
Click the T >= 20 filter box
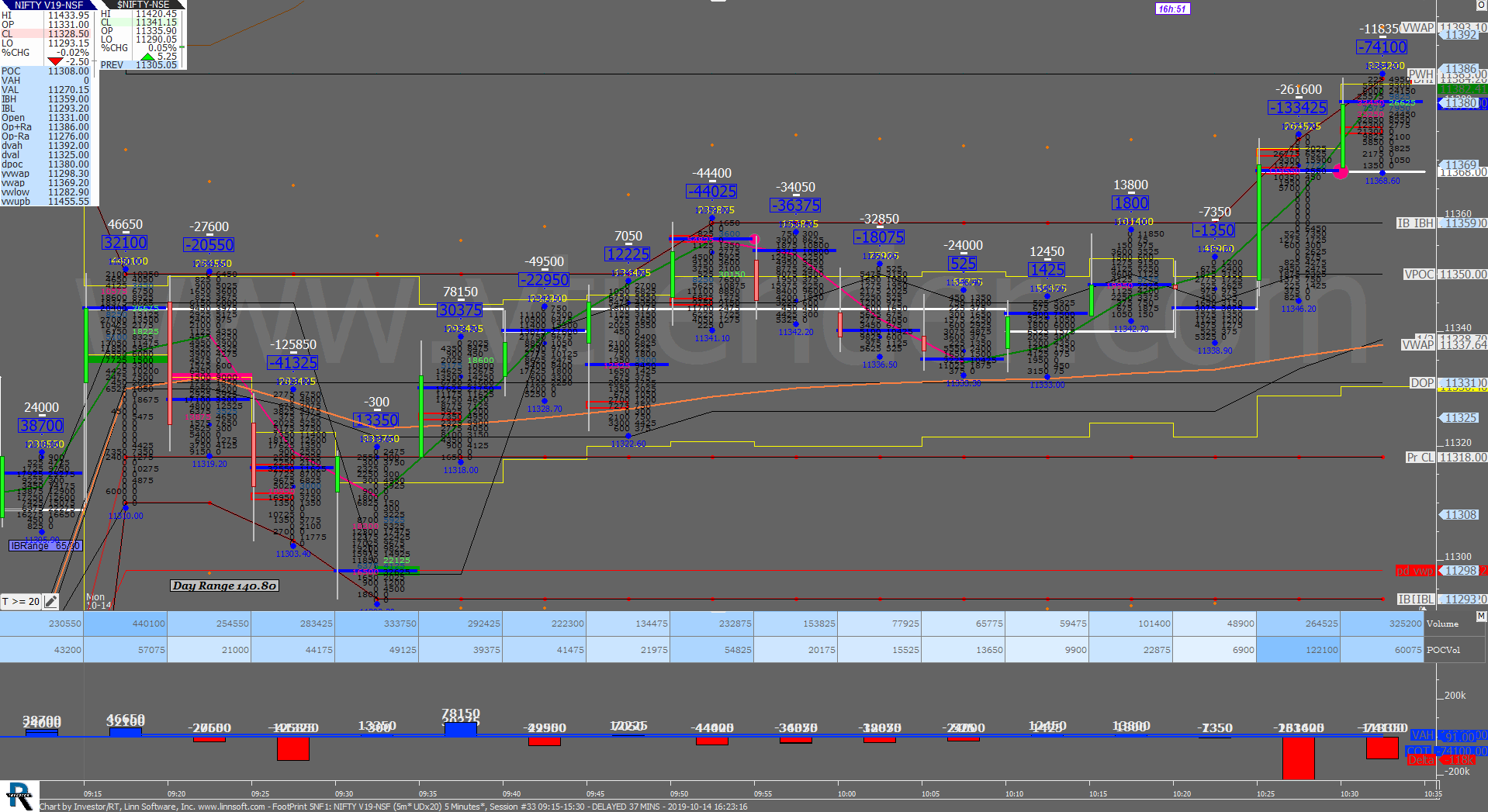pyautogui.click(x=22, y=601)
